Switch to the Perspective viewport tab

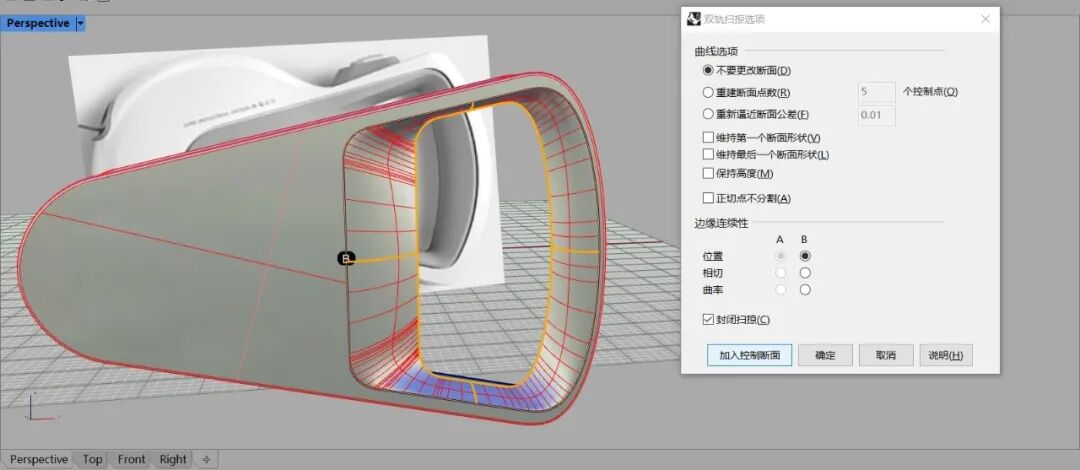(x=39, y=459)
